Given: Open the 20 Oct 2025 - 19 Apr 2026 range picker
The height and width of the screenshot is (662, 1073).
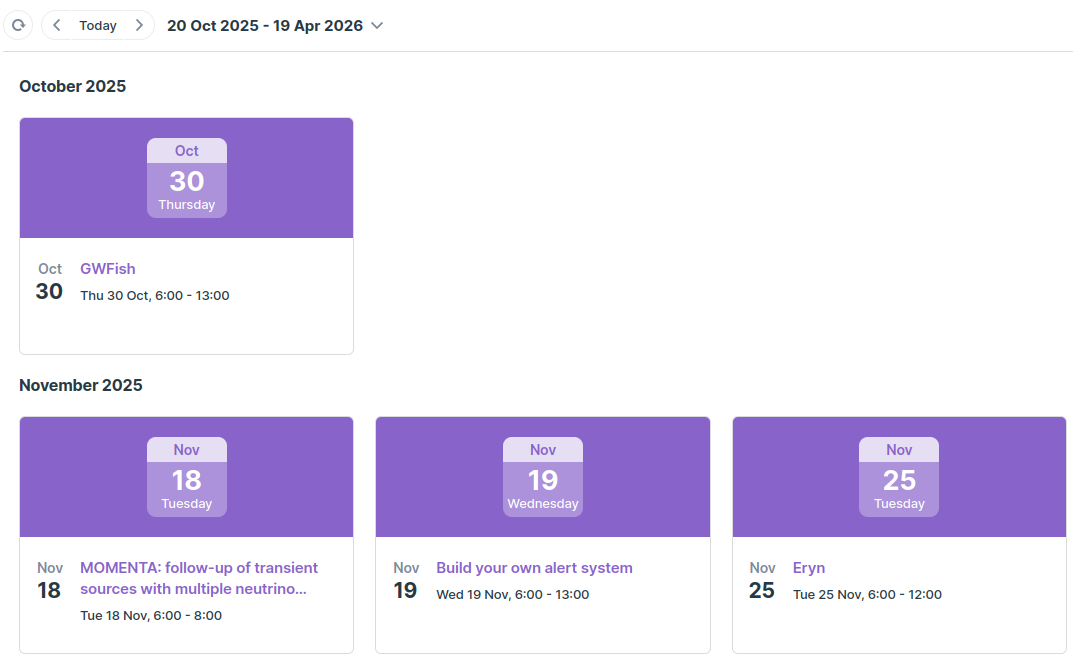Looking at the screenshot, I should coord(265,25).
